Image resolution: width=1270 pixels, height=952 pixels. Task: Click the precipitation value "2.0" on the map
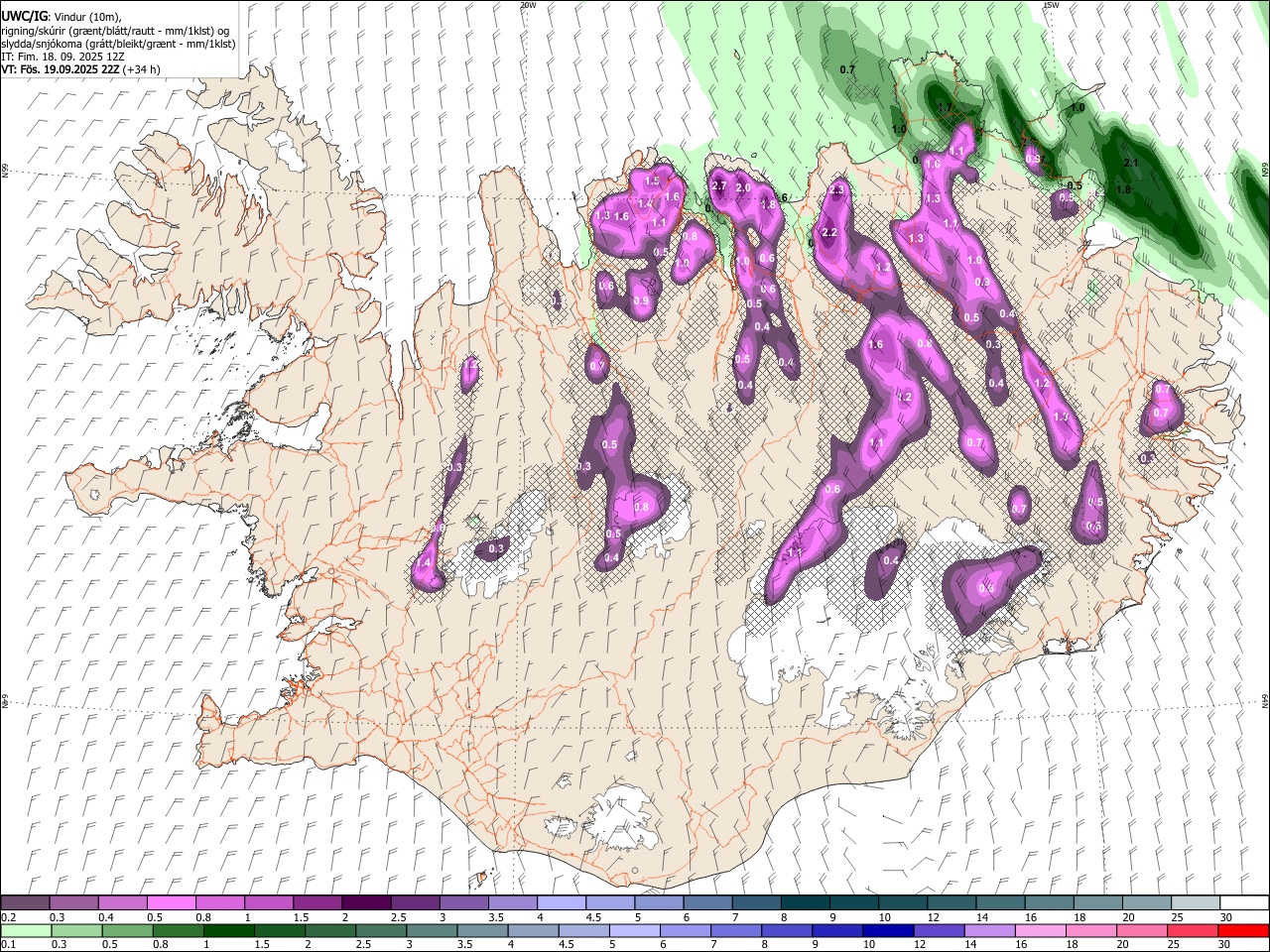tap(743, 188)
